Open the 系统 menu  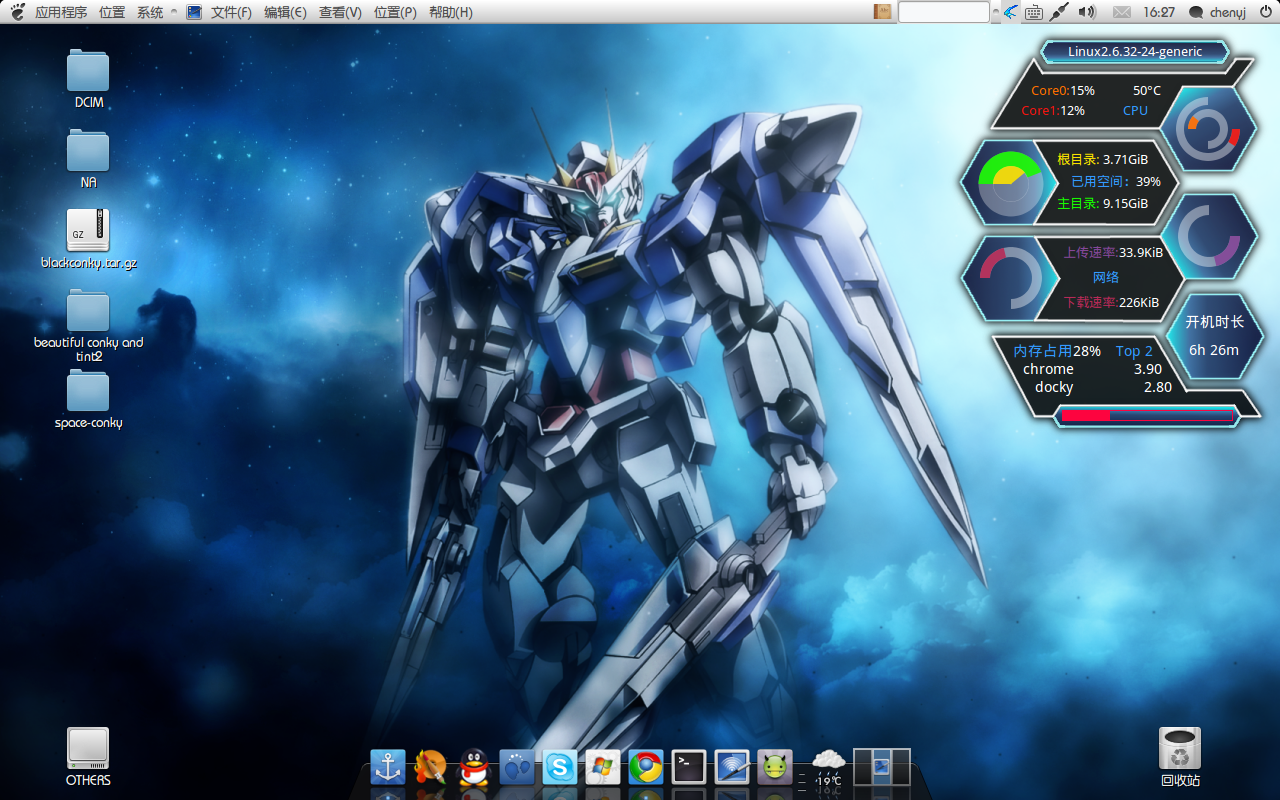click(150, 12)
